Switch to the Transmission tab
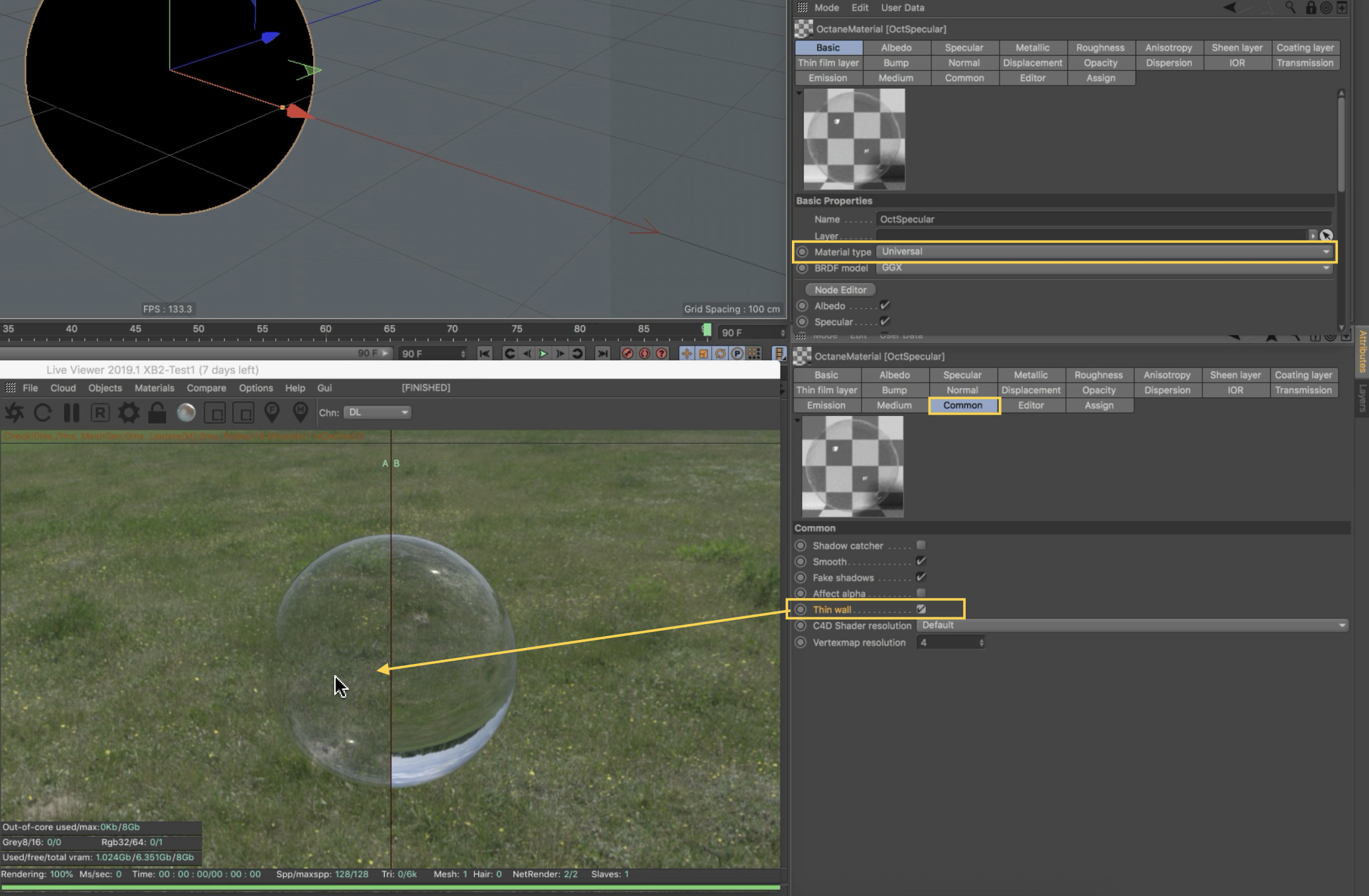The width and height of the screenshot is (1369, 896). point(1304,63)
